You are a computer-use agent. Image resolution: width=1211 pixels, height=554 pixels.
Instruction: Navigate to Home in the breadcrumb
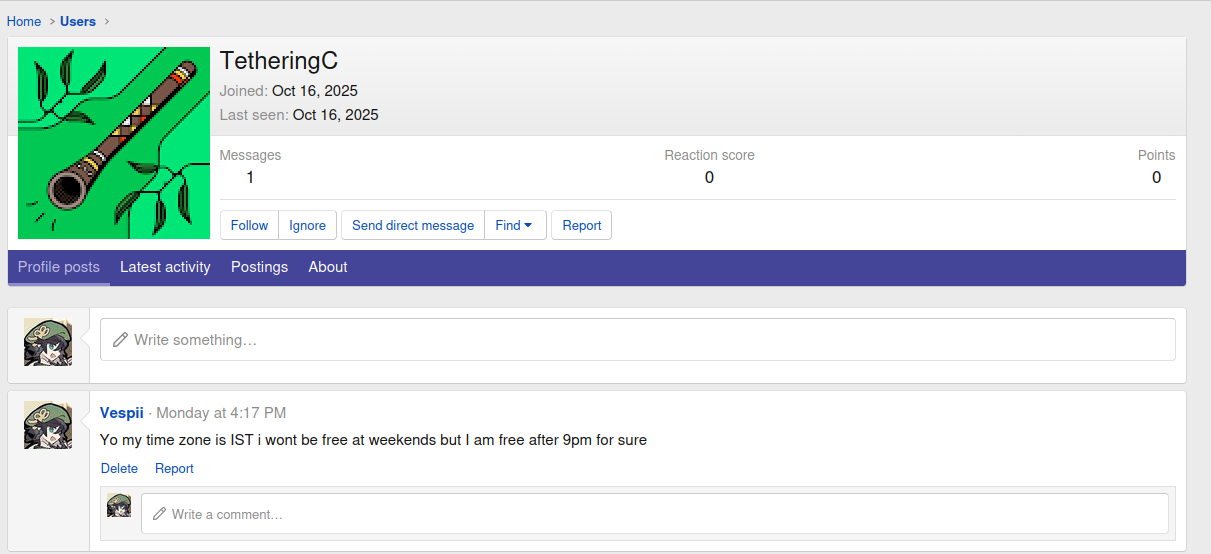pos(24,21)
